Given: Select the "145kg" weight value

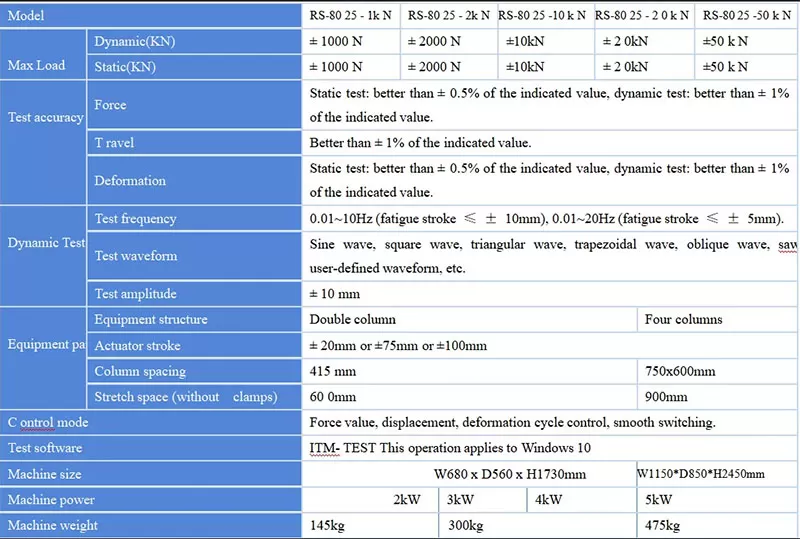Looking at the screenshot, I should coord(327,525).
